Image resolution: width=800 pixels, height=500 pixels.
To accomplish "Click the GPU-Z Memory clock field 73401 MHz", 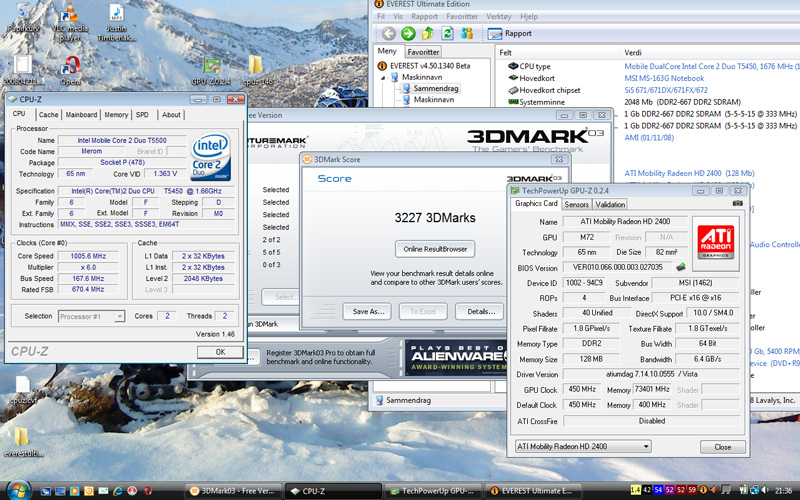I will [x=652, y=389].
